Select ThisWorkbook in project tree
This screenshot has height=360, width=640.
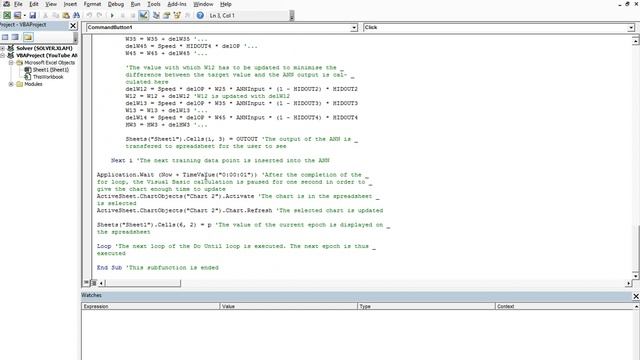pos(48,77)
